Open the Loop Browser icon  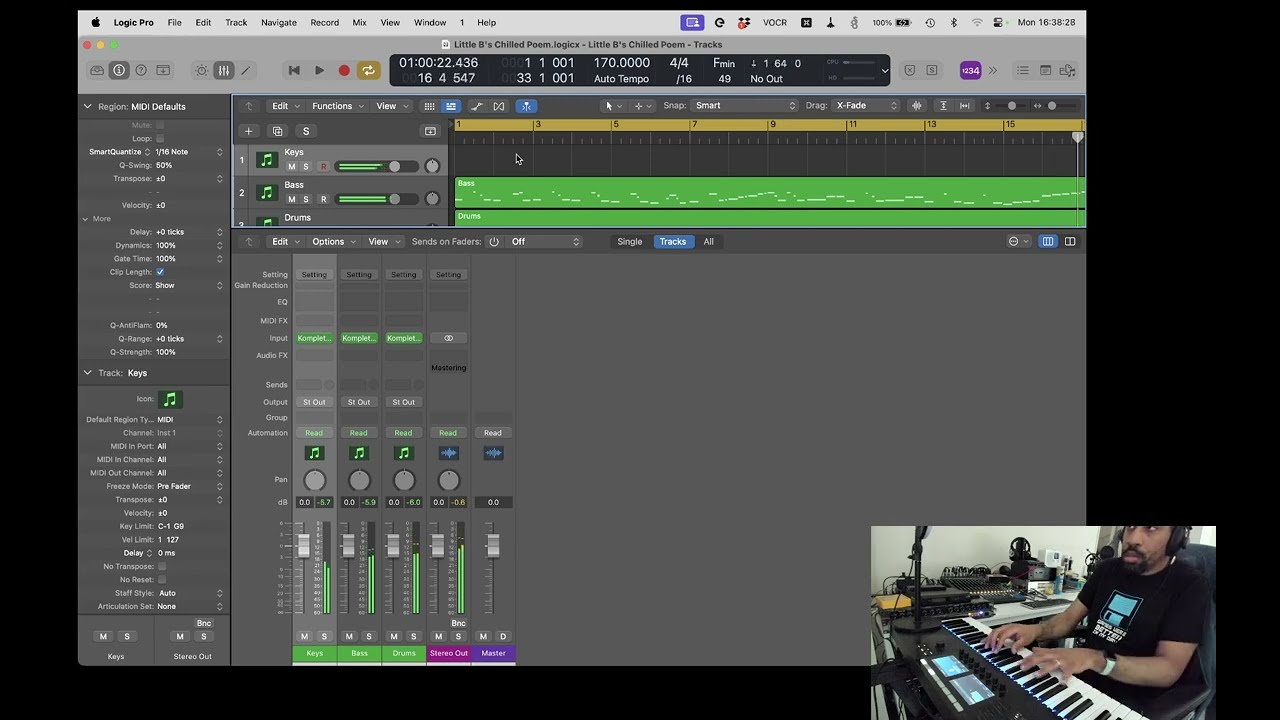(1068, 70)
